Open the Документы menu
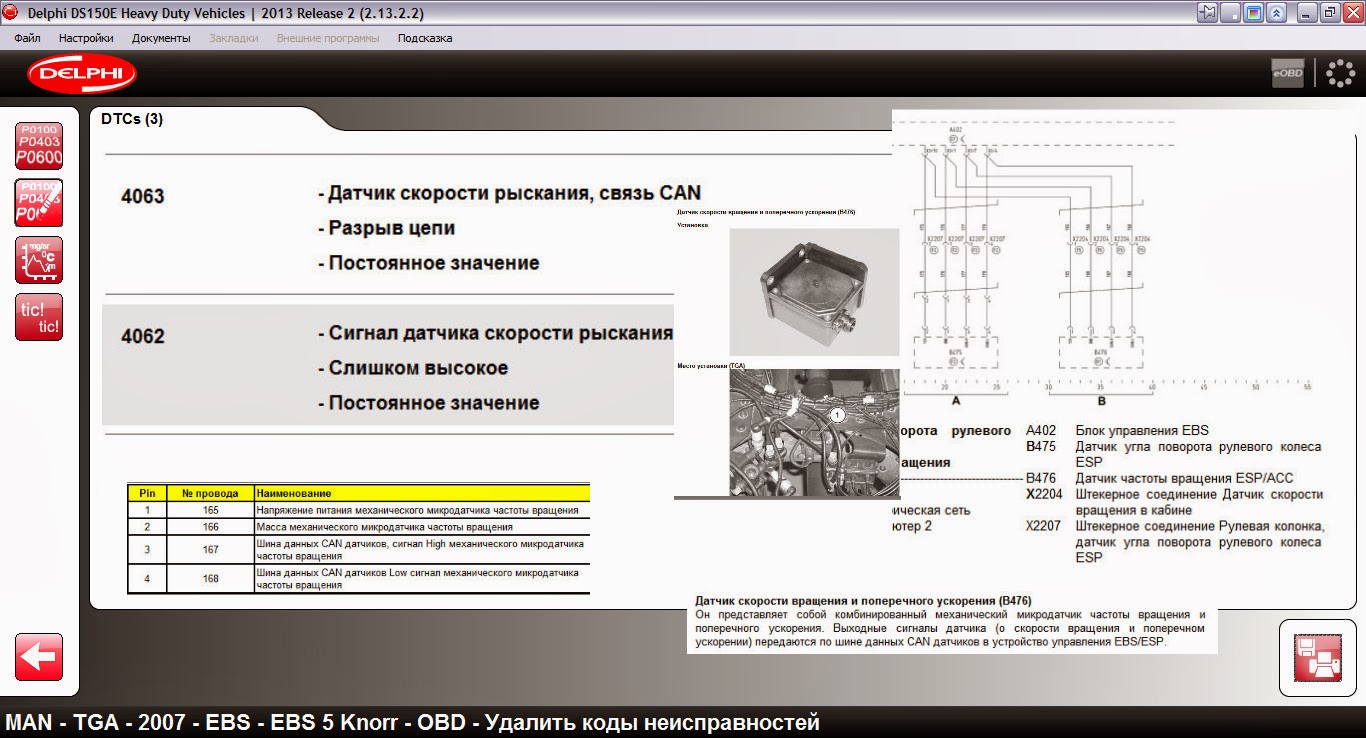 pyautogui.click(x=161, y=38)
